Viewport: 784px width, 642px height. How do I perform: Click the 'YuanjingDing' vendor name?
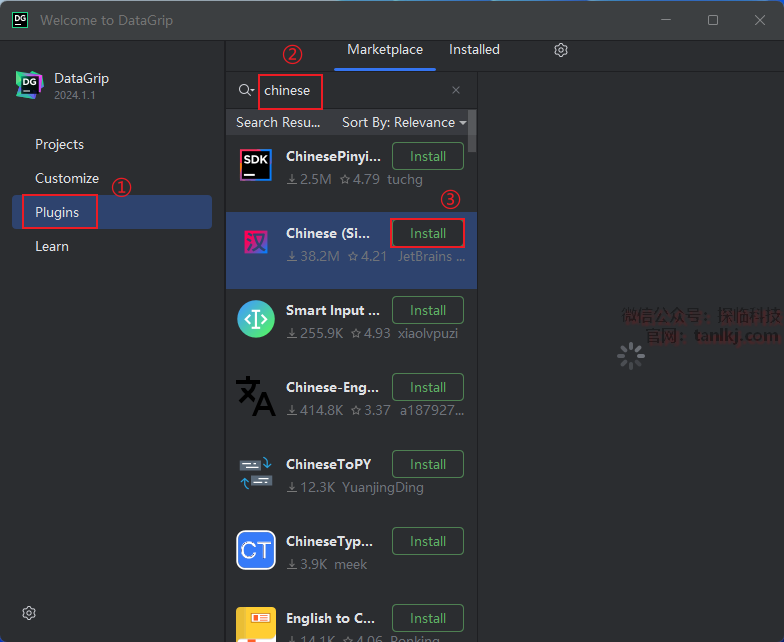point(382,488)
